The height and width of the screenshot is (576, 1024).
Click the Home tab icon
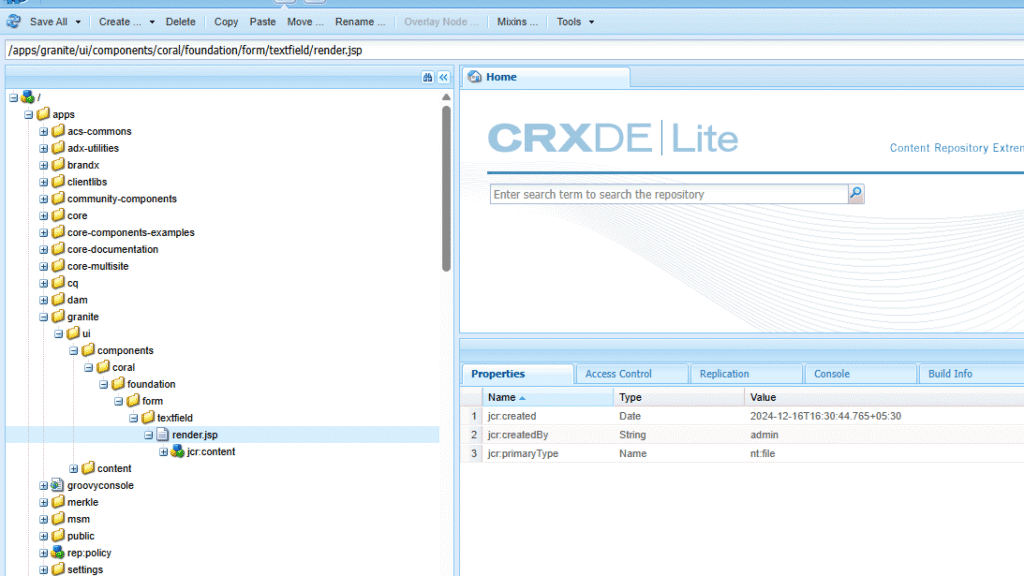click(475, 77)
